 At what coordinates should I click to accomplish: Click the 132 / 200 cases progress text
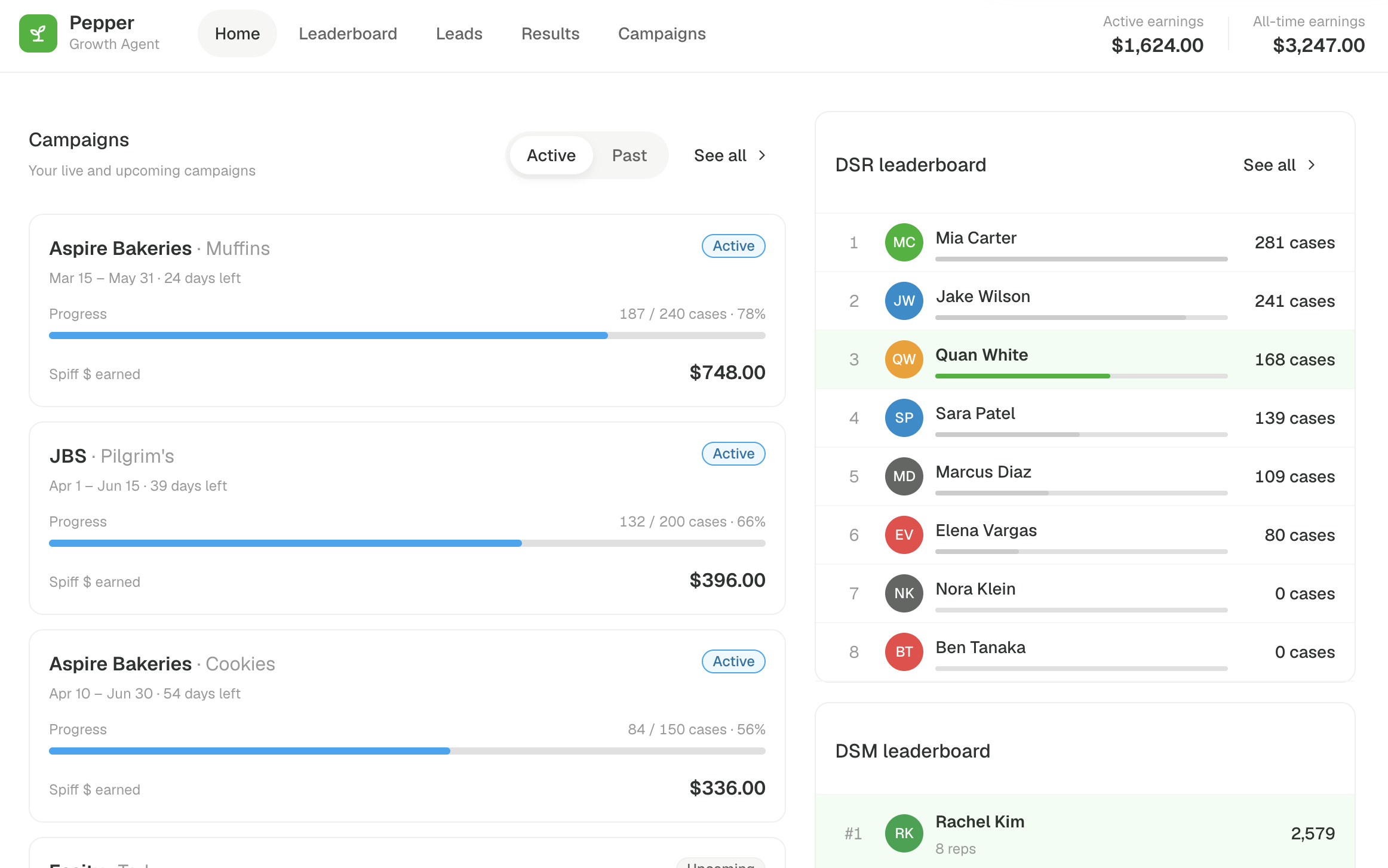[x=692, y=522]
